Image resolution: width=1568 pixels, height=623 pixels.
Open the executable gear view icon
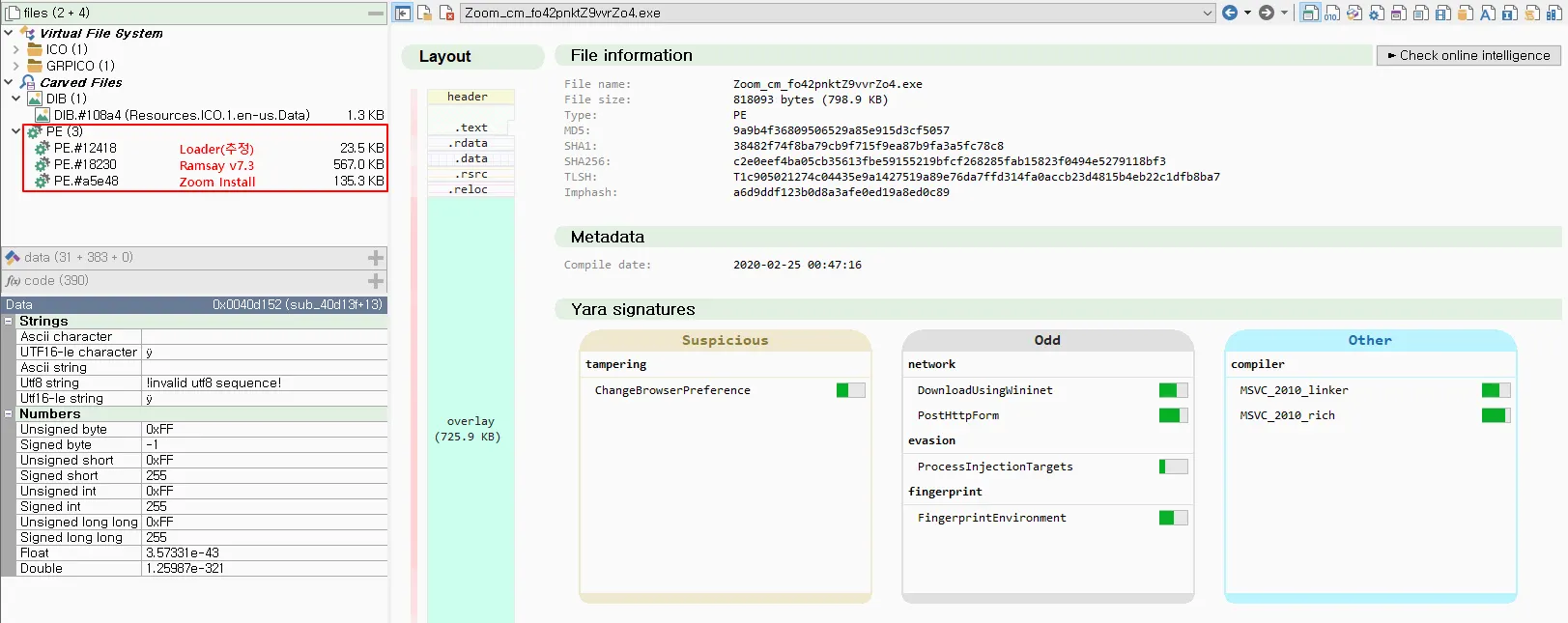pyautogui.click(x=1377, y=13)
